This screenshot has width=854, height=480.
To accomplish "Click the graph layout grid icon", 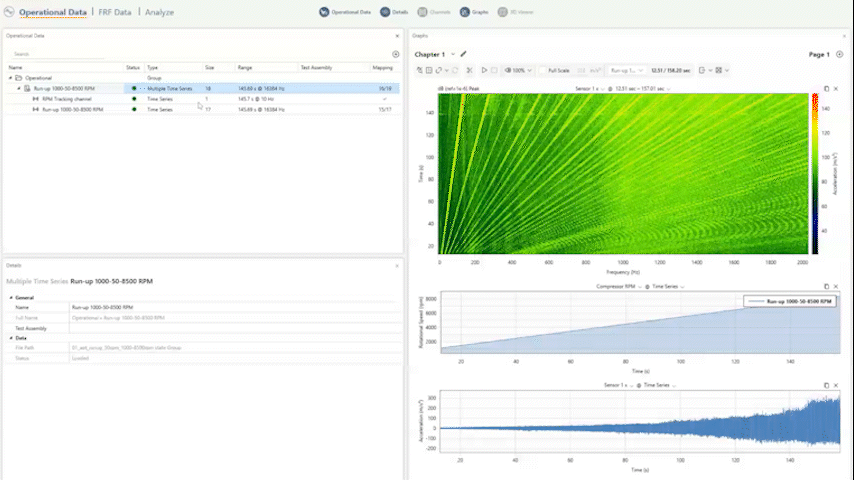I will click(x=720, y=70).
